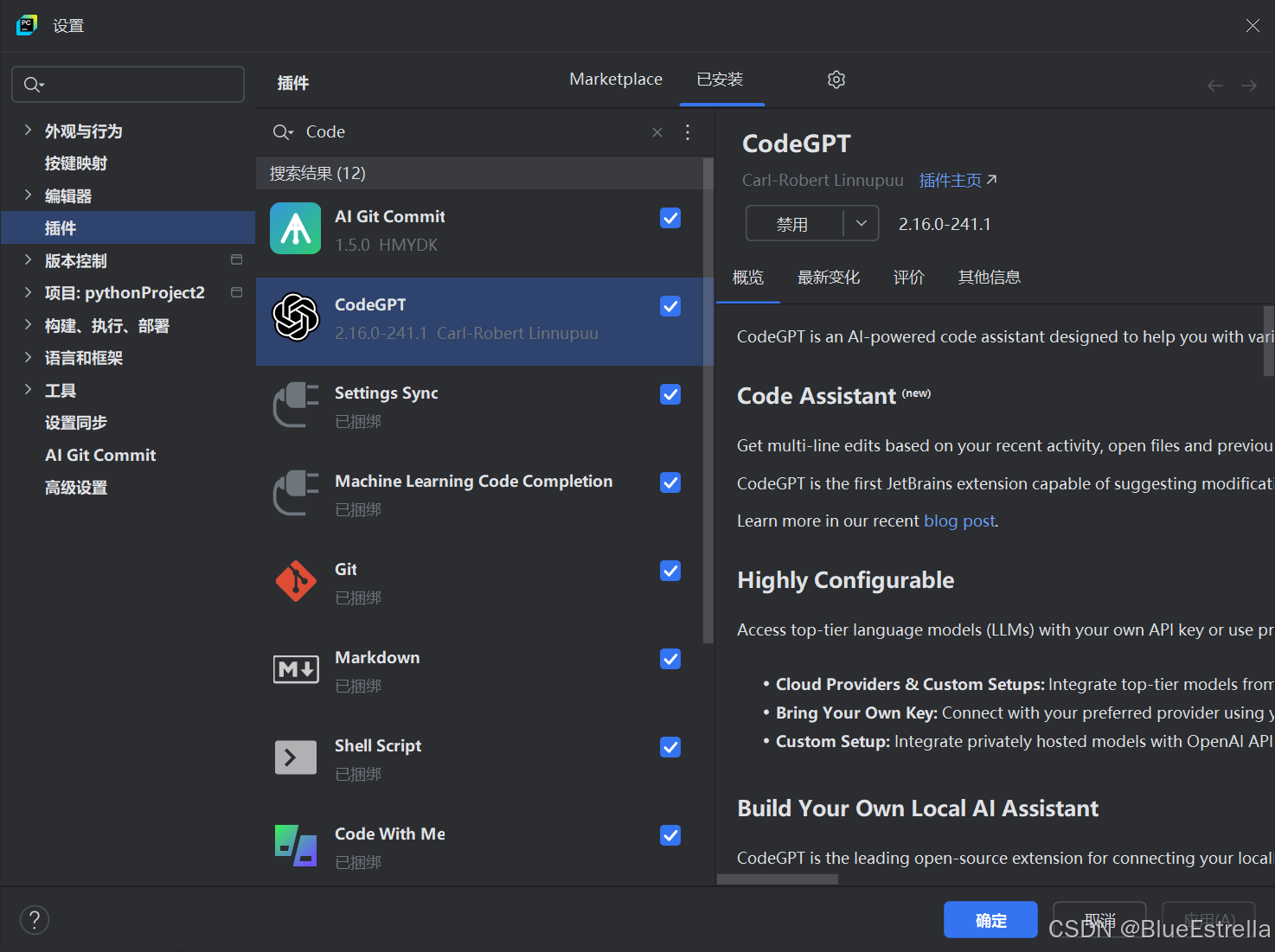Toggle the Markdown plugin checkbox
Screen dimensions: 1275x952
670,659
